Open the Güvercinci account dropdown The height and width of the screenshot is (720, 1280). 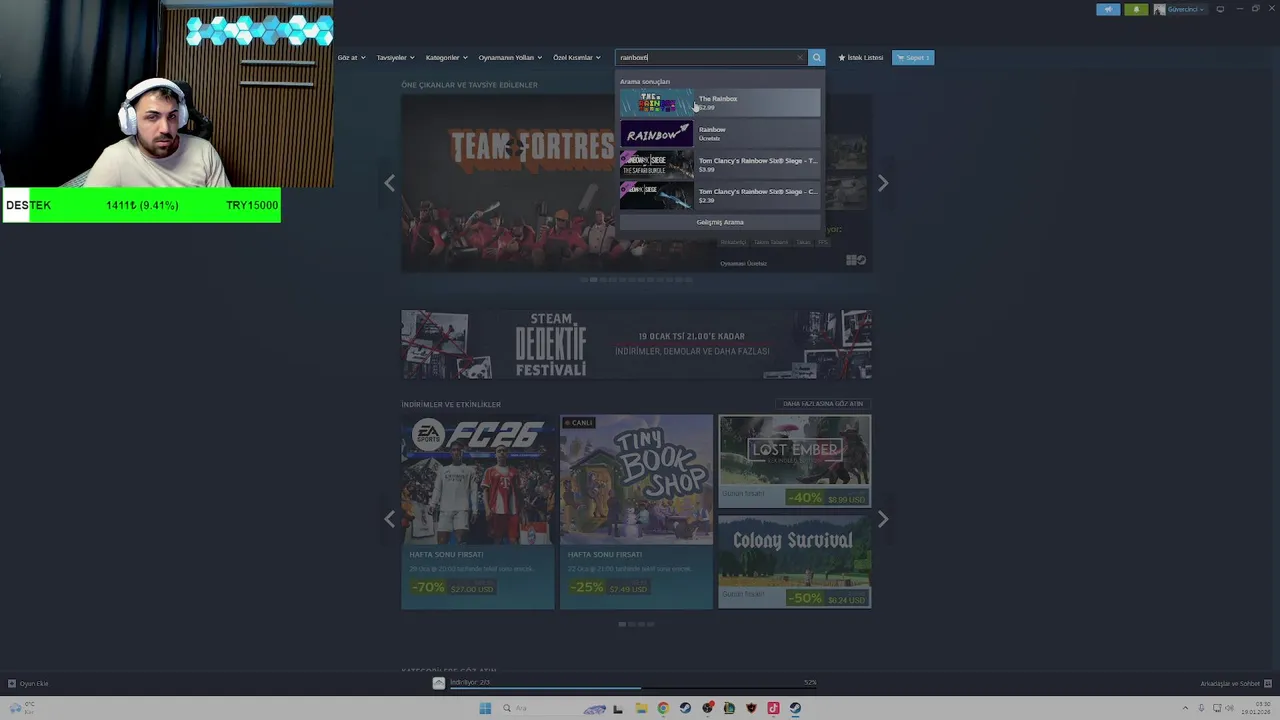(1180, 9)
